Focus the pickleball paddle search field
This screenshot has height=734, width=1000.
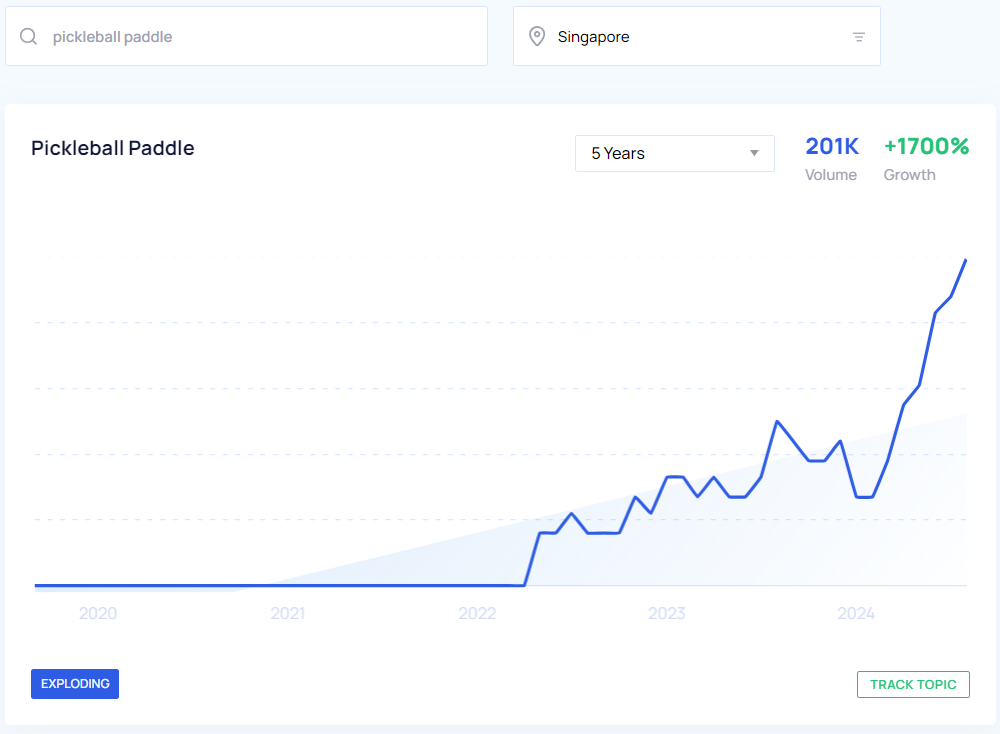pyautogui.click(x=260, y=37)
